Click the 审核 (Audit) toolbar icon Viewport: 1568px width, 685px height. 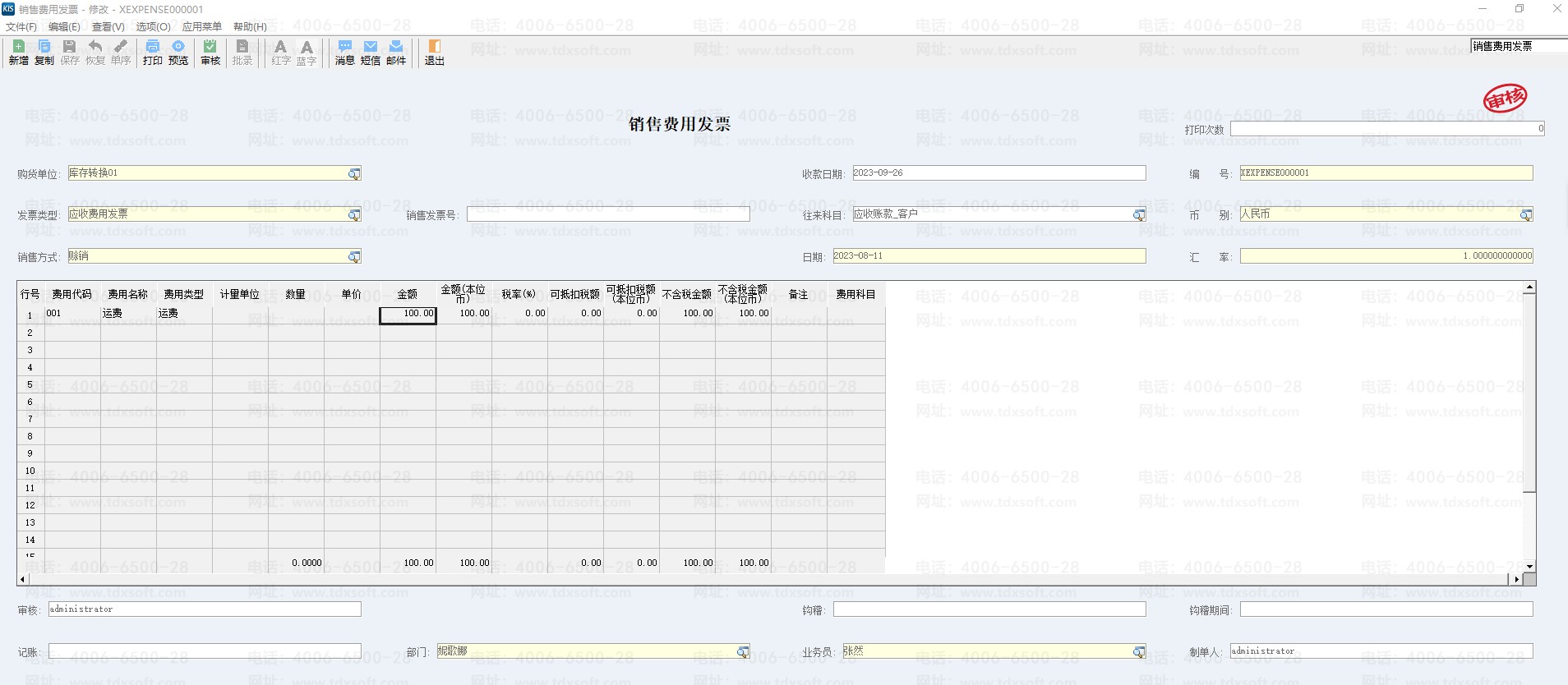(210, 52)
